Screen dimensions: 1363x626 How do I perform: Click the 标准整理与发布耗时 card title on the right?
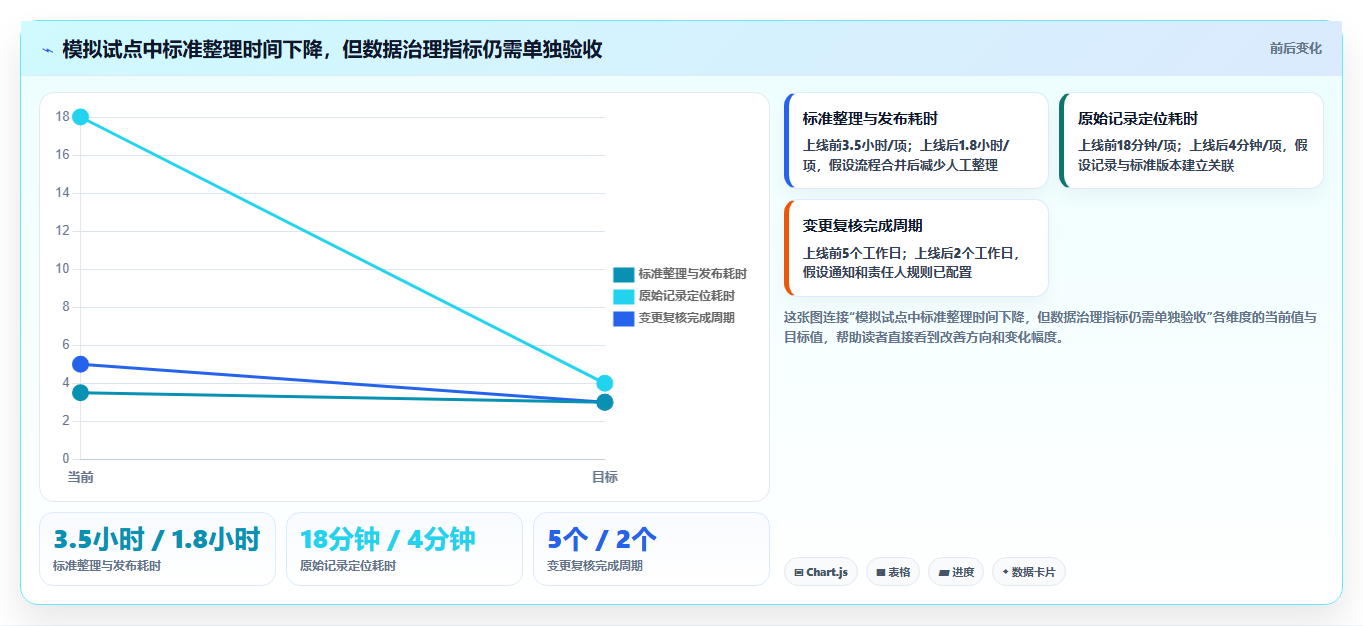pos(870,119)
